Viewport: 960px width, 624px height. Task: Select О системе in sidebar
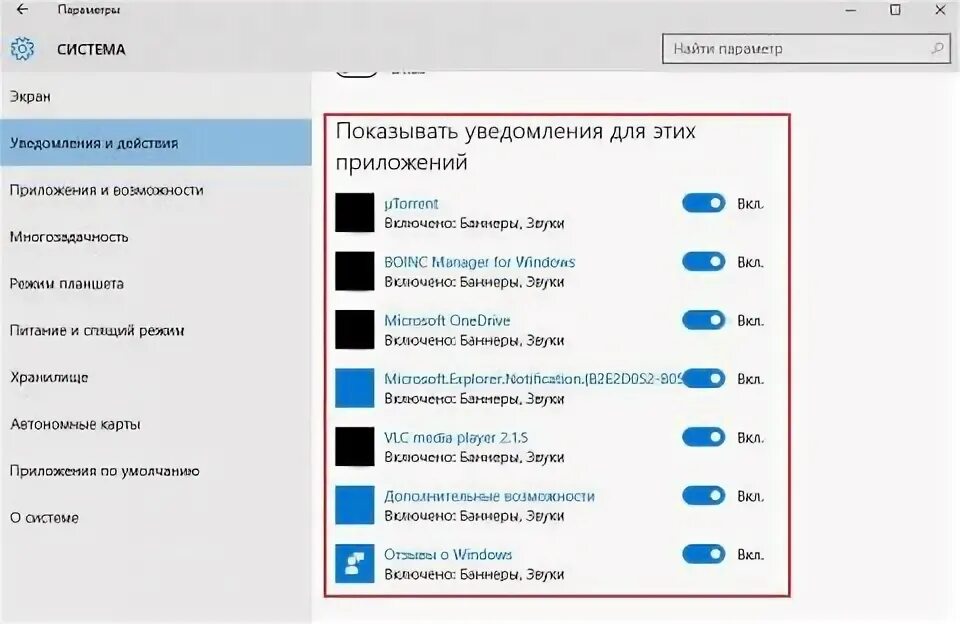pyautogui.click(x=156, y=517)
